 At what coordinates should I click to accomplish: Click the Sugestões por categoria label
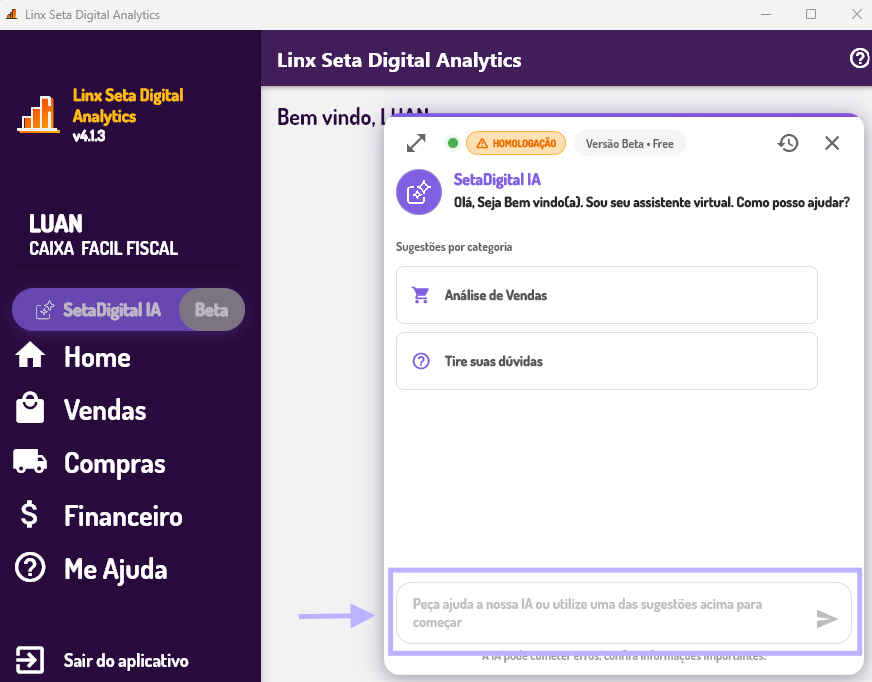[454, 247]
